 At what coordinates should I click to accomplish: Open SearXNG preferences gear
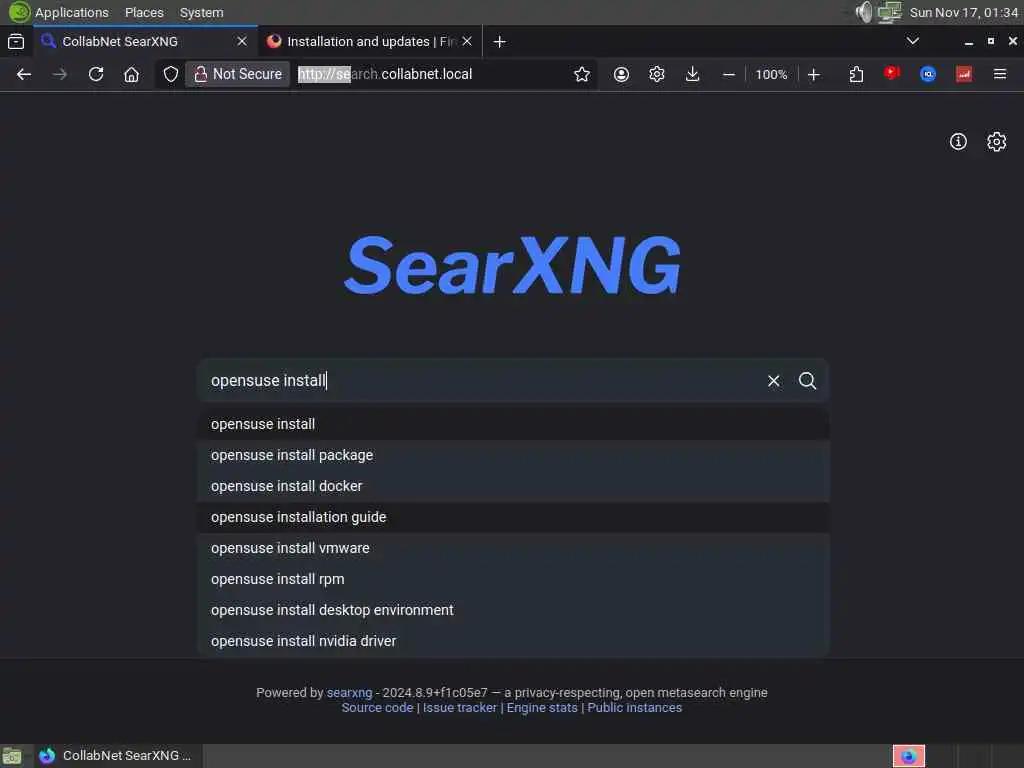[x=997, y=142]
